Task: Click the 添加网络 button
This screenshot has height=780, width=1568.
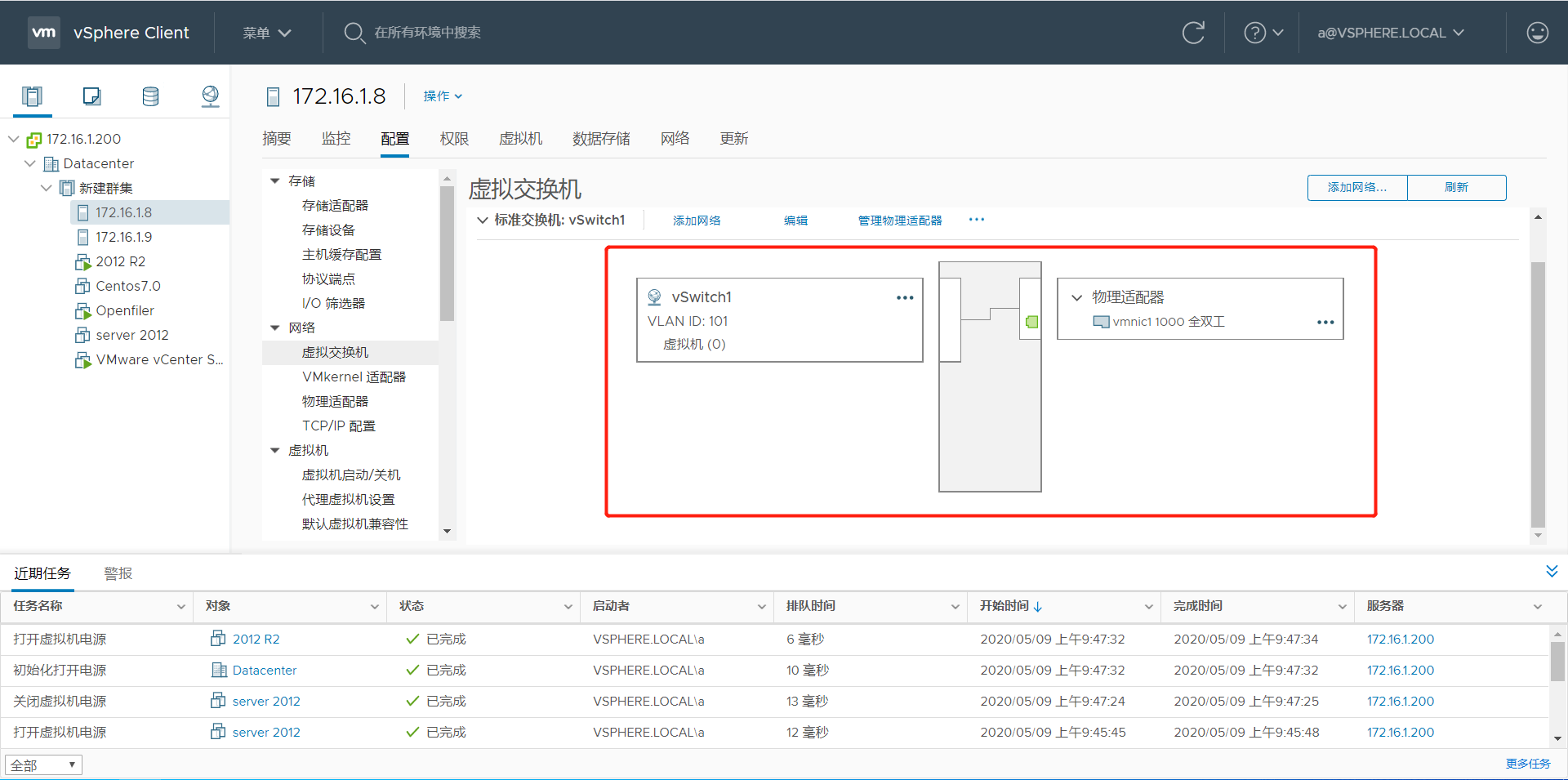Action: pos(1356,187)
